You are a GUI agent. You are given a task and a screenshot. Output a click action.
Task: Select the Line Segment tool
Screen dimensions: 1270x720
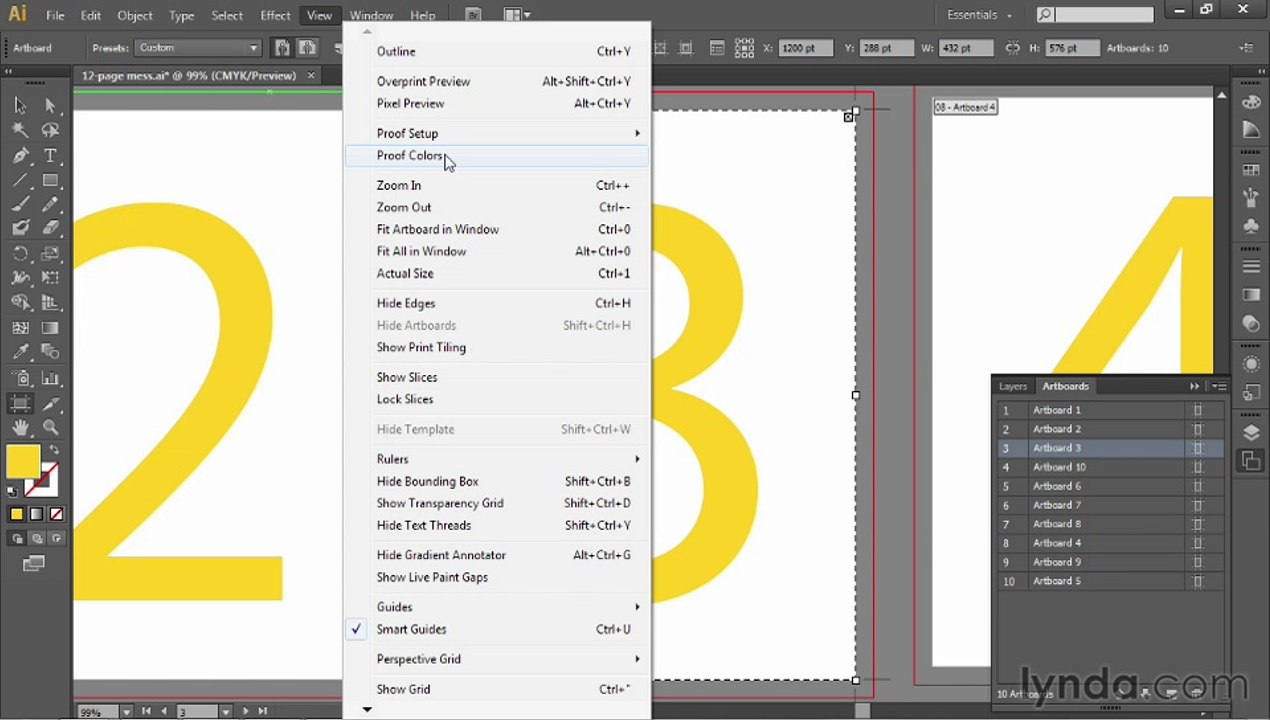point(20,180)
